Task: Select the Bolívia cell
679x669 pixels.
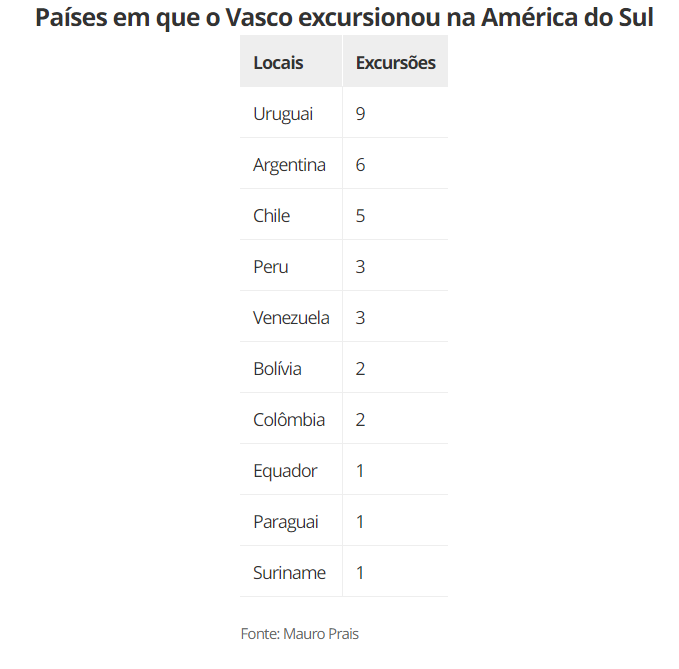Action: click(x=277, y=369)
